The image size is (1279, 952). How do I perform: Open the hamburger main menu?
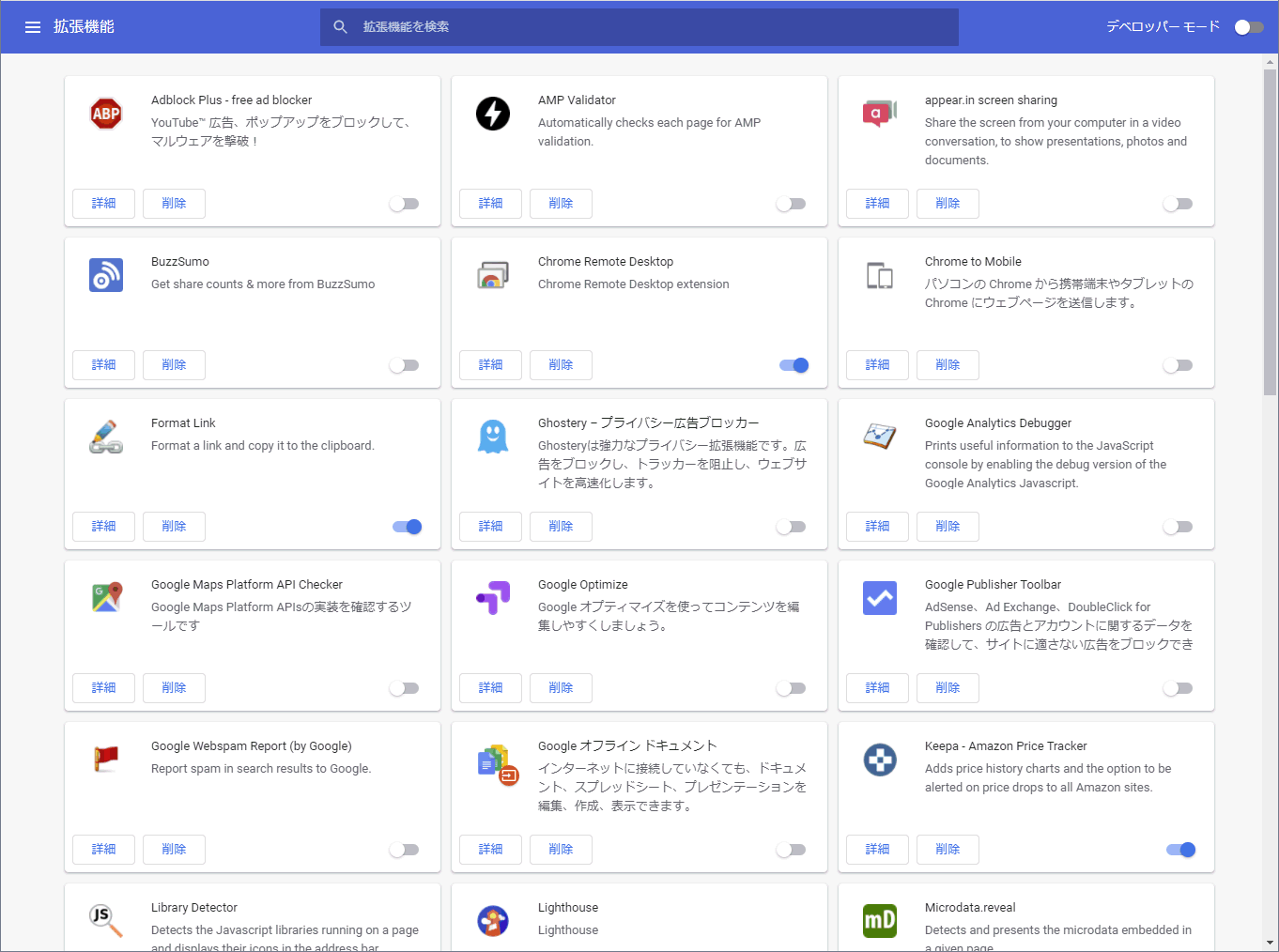(x=33, y=27)
